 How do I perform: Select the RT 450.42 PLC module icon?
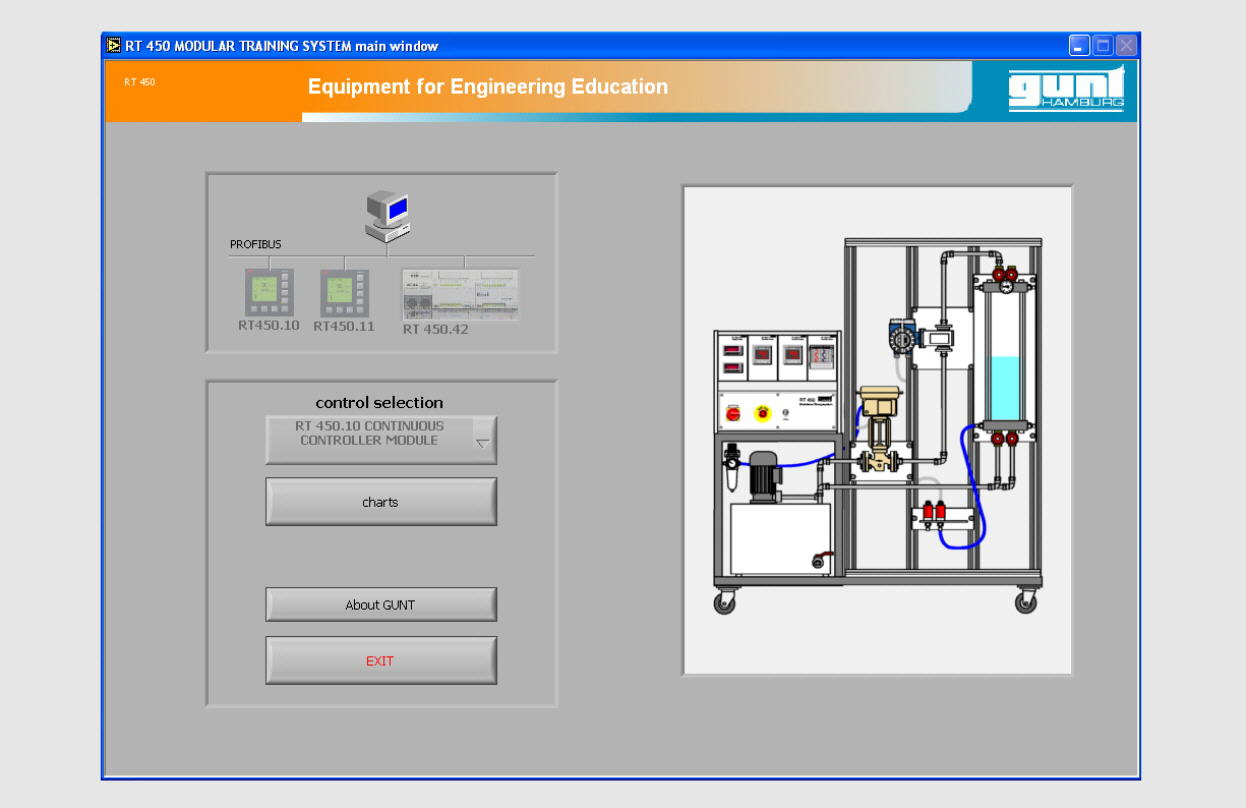pos(460,294)
